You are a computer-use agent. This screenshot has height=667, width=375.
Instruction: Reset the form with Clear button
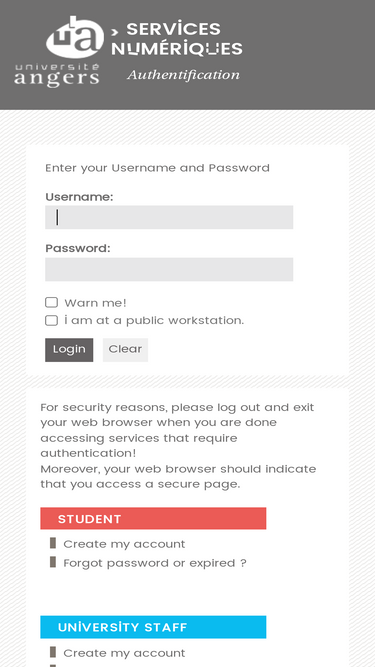125,350
